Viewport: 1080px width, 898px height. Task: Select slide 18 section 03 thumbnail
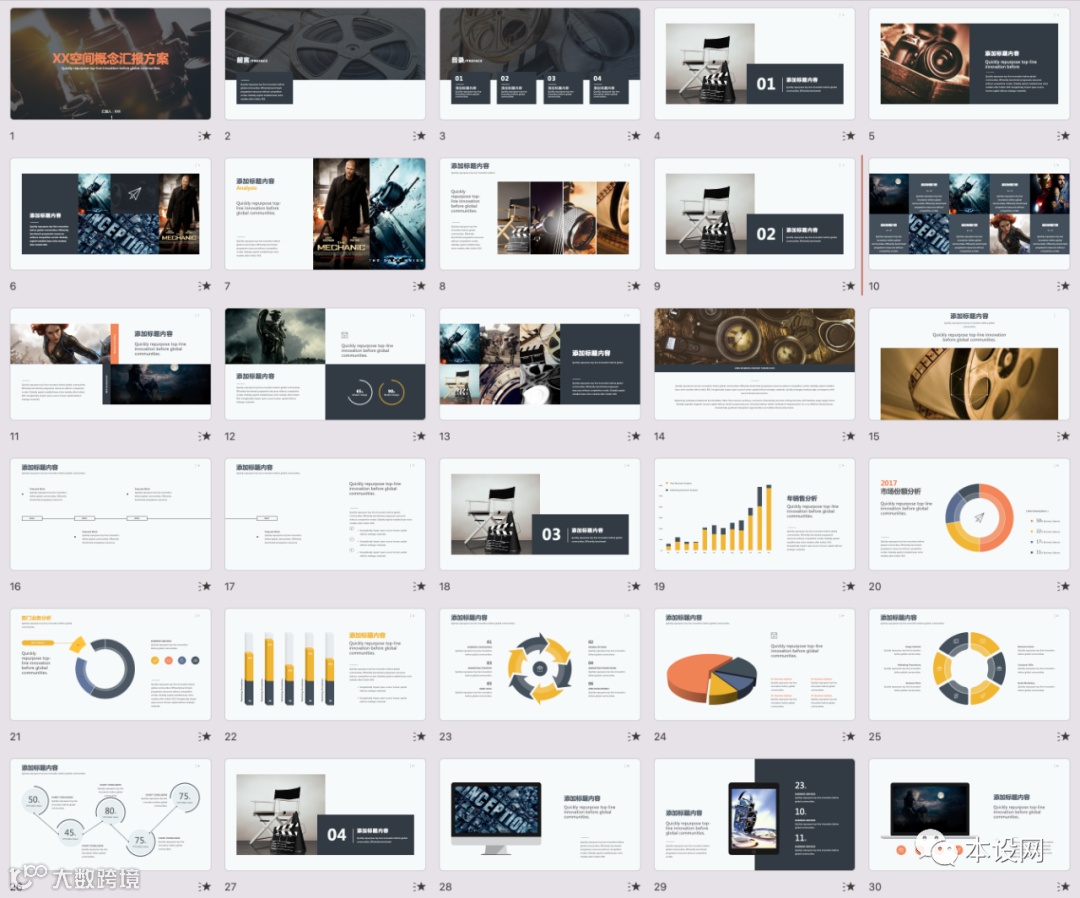(540, 514)
